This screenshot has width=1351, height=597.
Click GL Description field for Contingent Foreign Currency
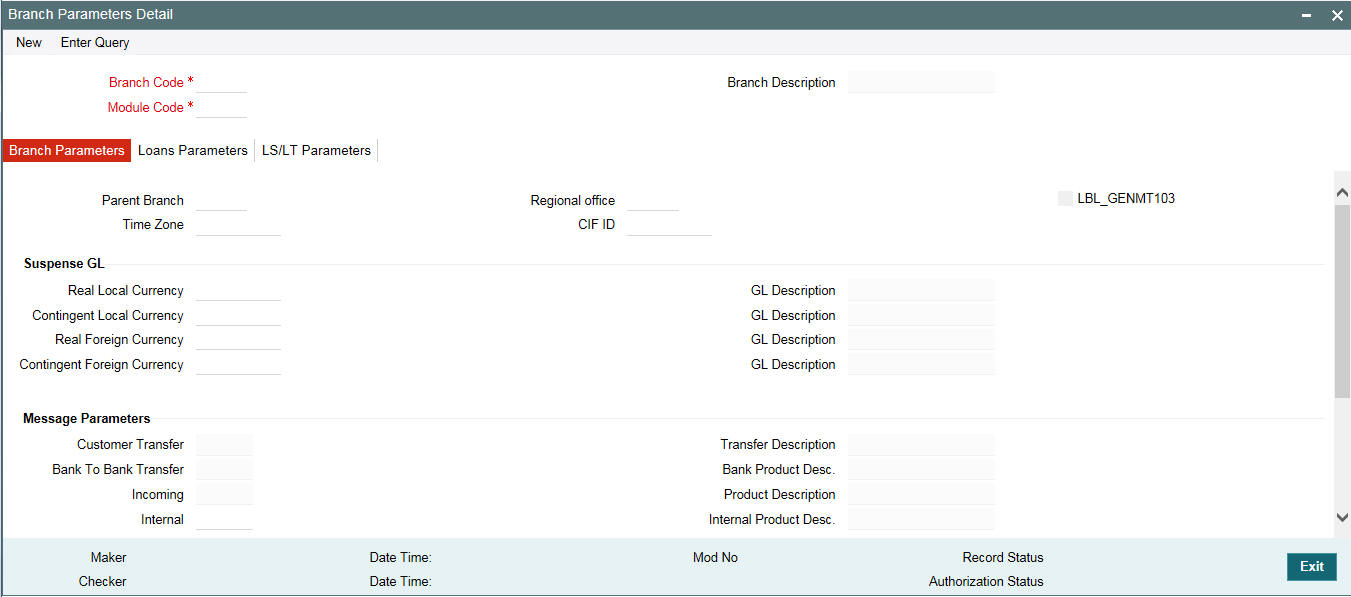click(x=921, y=364)
